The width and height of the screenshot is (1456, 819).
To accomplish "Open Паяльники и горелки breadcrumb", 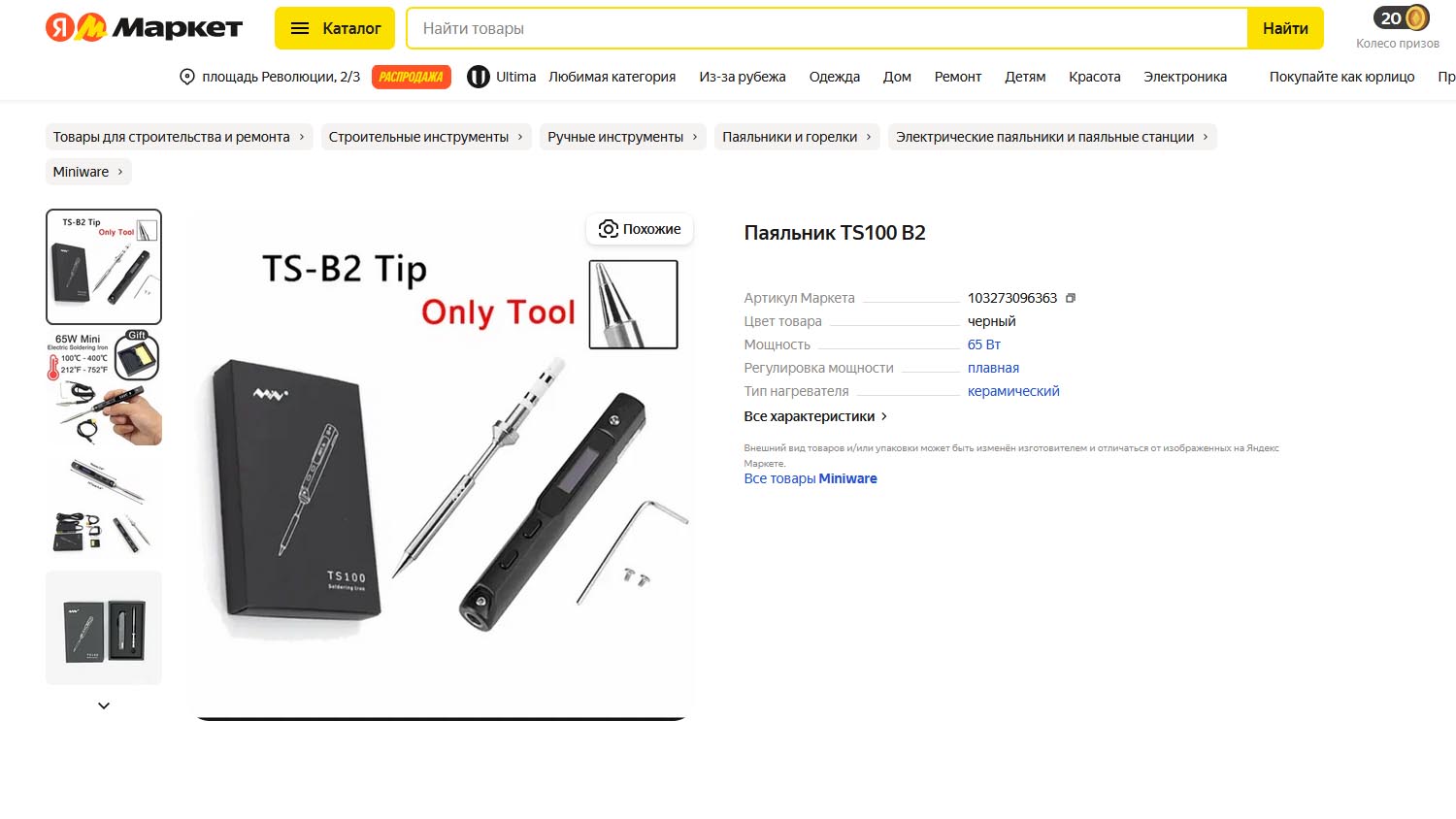I will tap(797, 137).
